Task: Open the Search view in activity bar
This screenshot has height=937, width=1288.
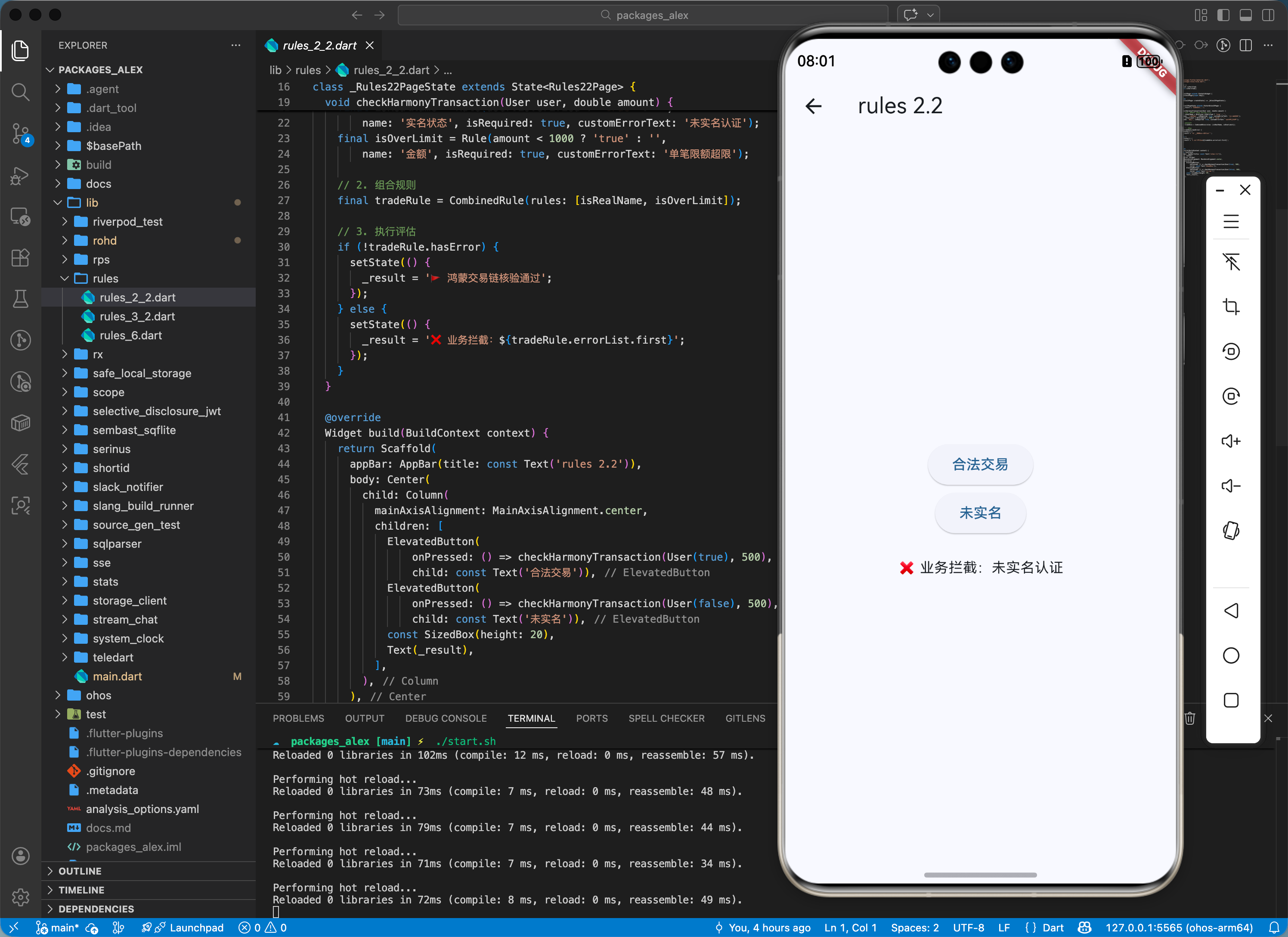Action: click(x=20, y=92)
